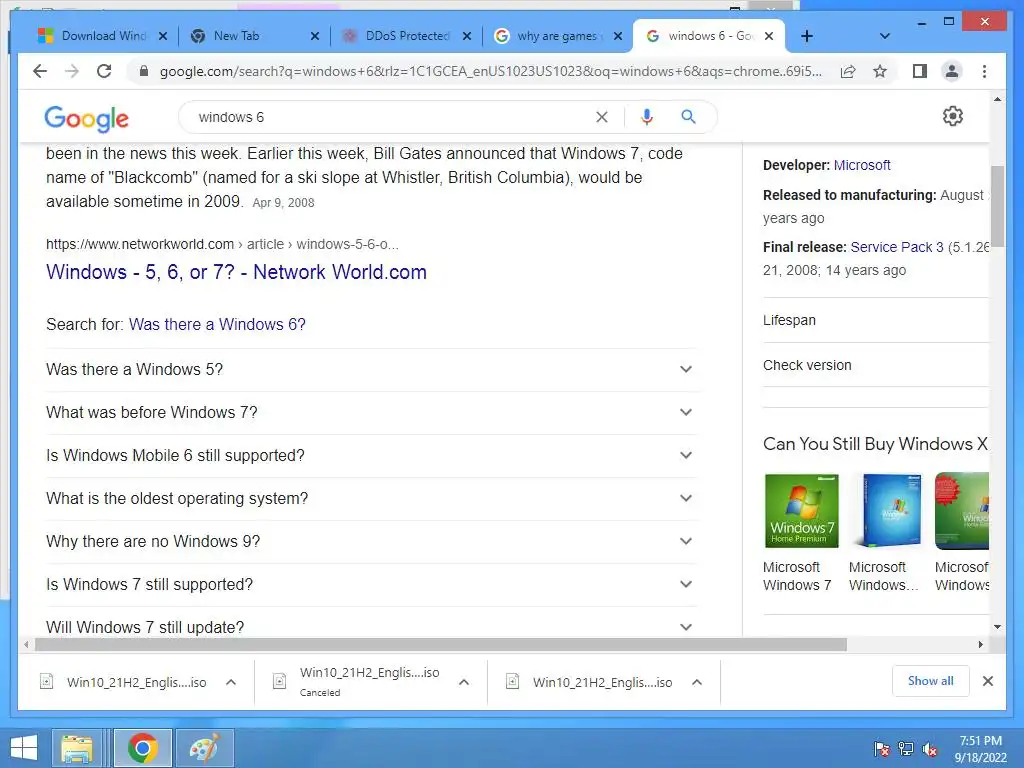
Task: Open Google quick settings gear
Action: tap(953, 116)
